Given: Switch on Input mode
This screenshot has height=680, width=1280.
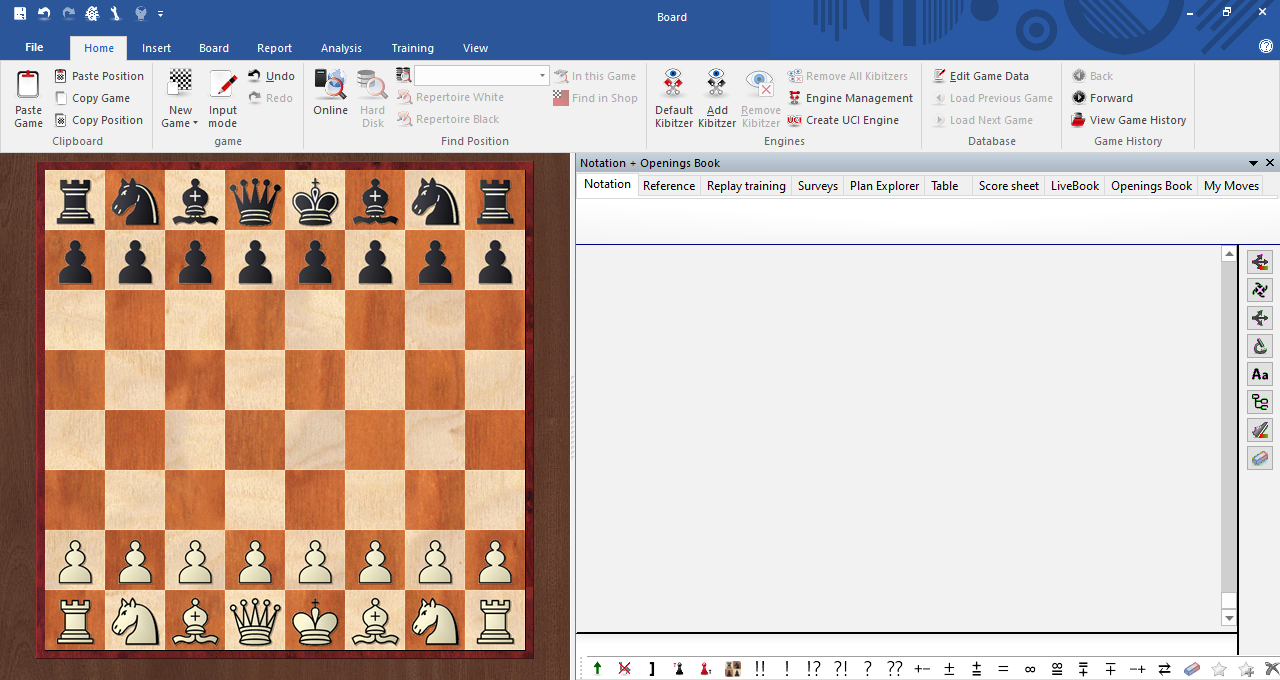Looking at the screenshot, I should pyautogui.click(x=223, y=98).
